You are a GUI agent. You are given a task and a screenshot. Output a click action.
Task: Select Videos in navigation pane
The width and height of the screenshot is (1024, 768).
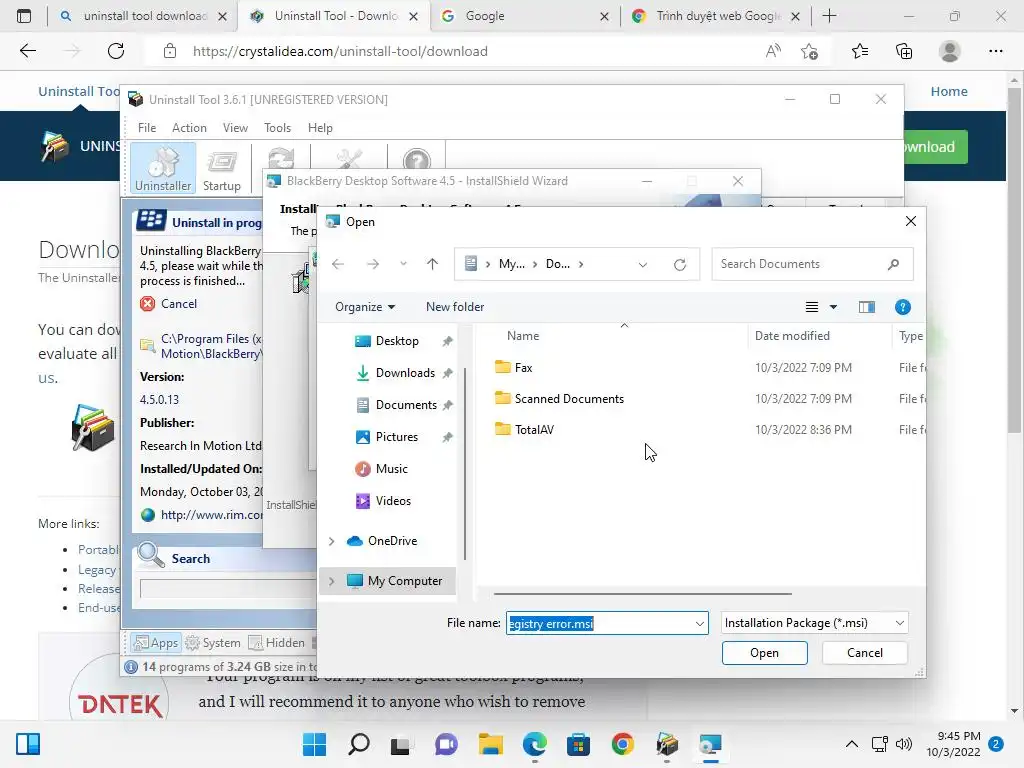(x=393, y=501)
